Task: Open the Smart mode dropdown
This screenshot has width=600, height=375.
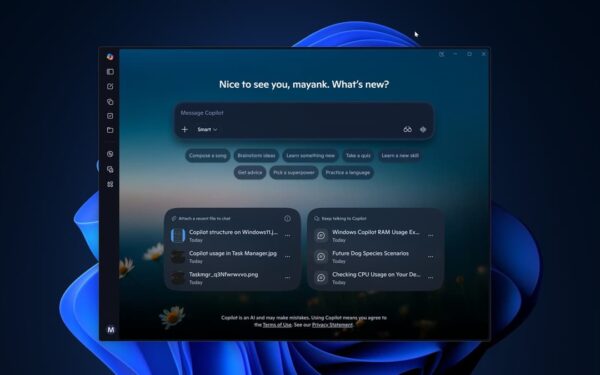Action: (x=207, y=129)
